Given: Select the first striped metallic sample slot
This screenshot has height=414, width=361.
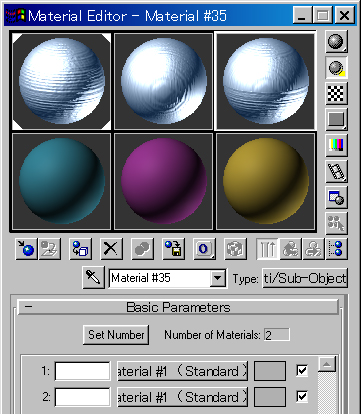Looking at the screenshot, I should click(61, 81).
